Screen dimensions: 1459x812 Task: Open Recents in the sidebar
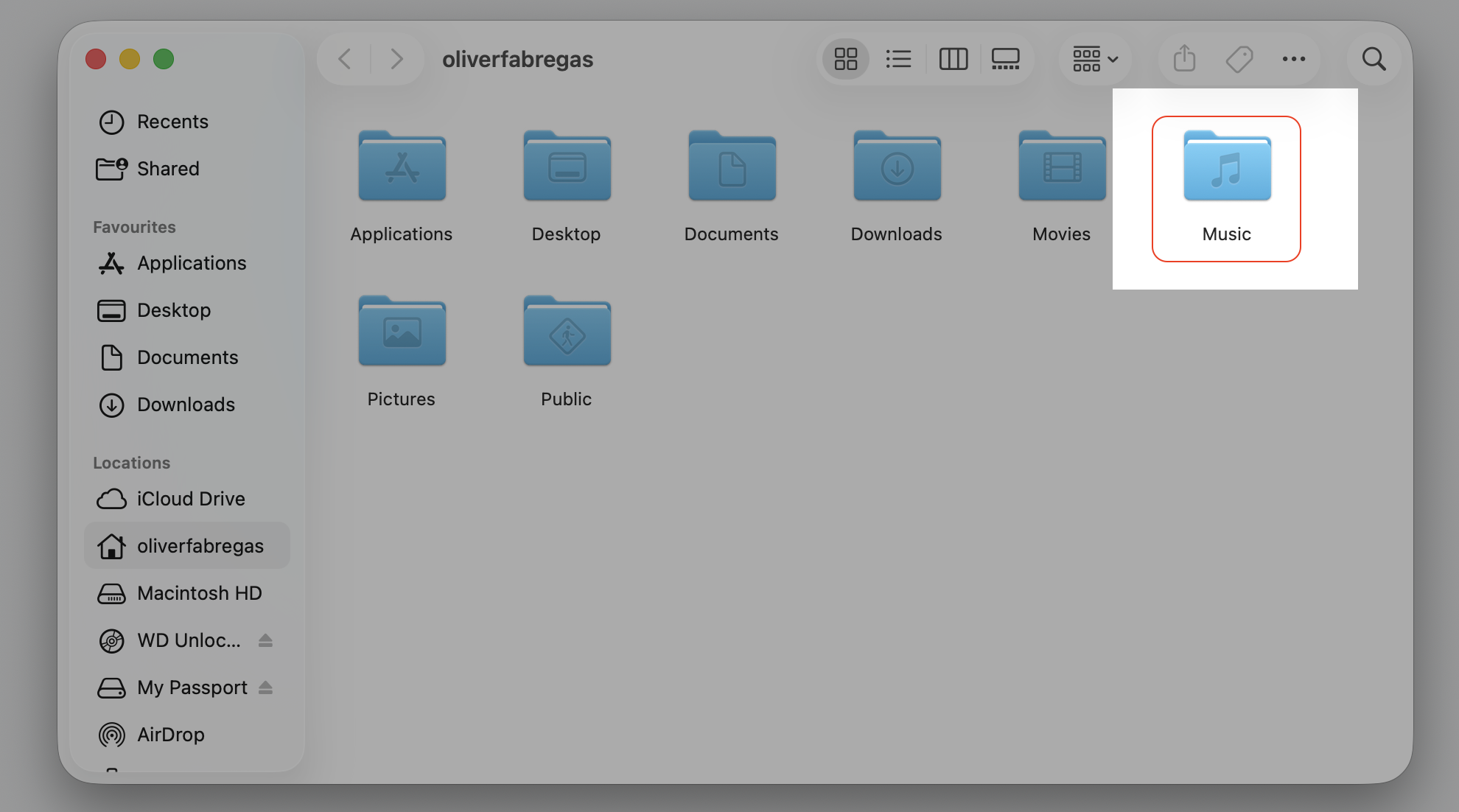[x=187, y=122]
